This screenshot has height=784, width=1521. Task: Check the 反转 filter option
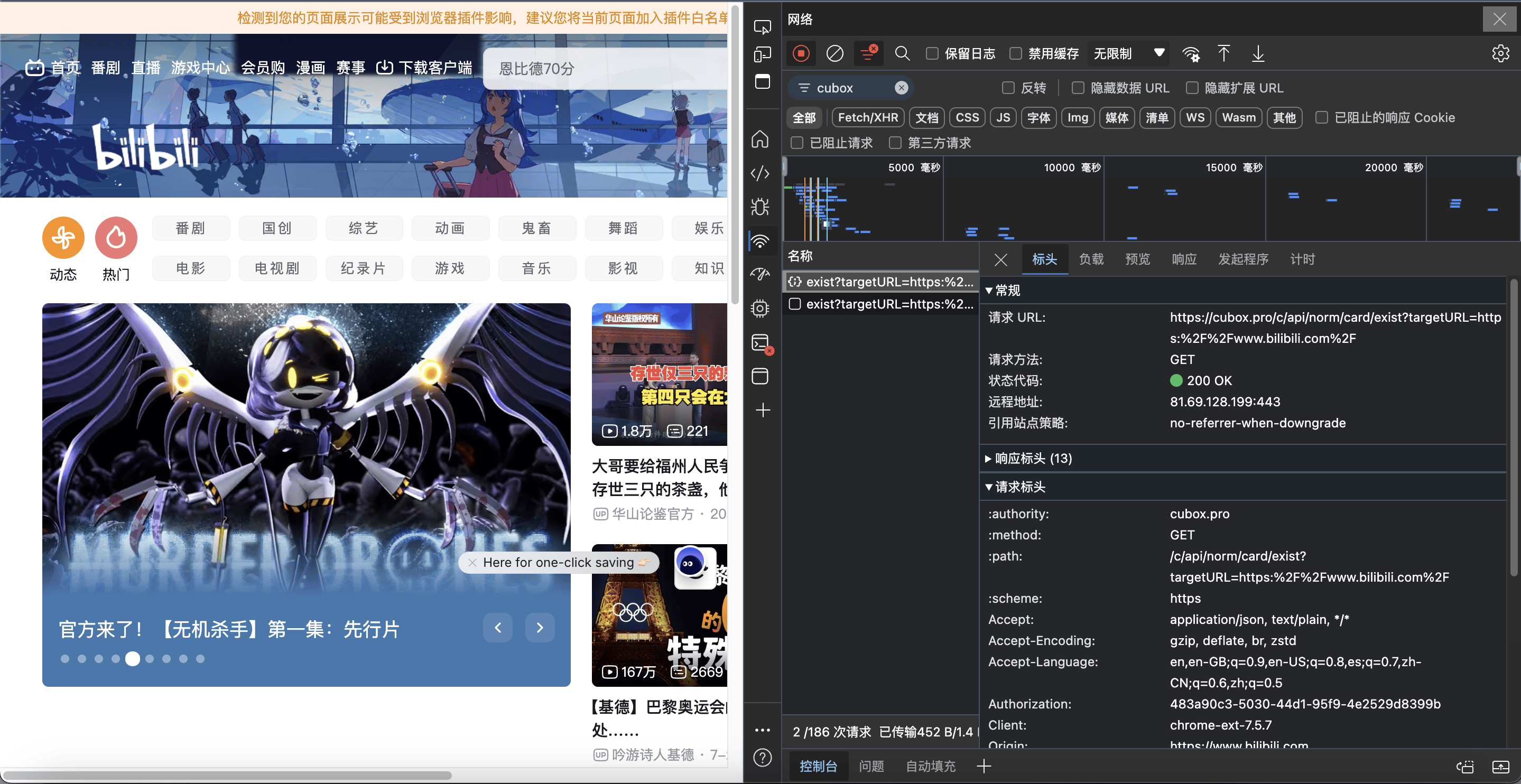[1008, 88]
